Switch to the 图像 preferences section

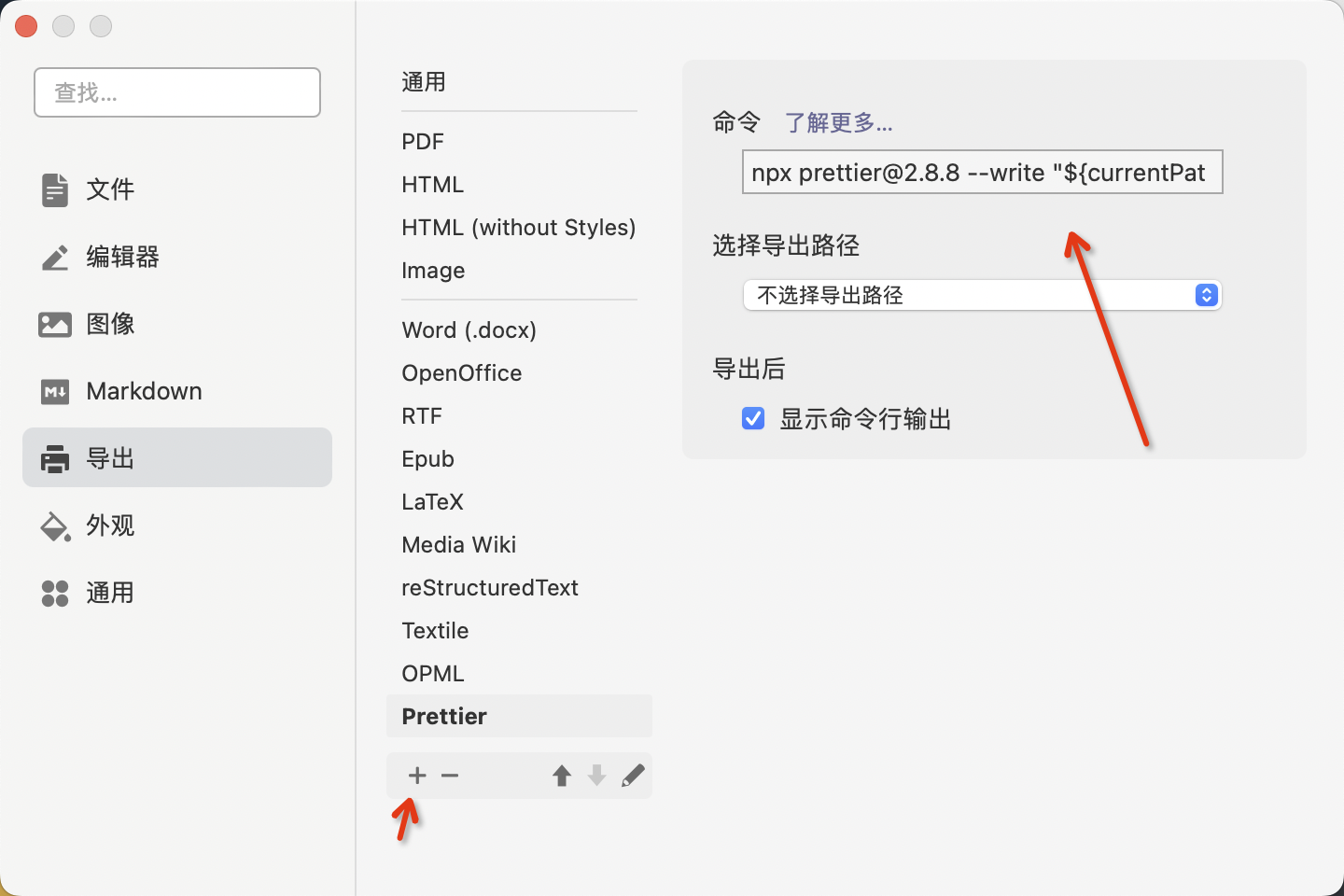(x=110, y=324)
